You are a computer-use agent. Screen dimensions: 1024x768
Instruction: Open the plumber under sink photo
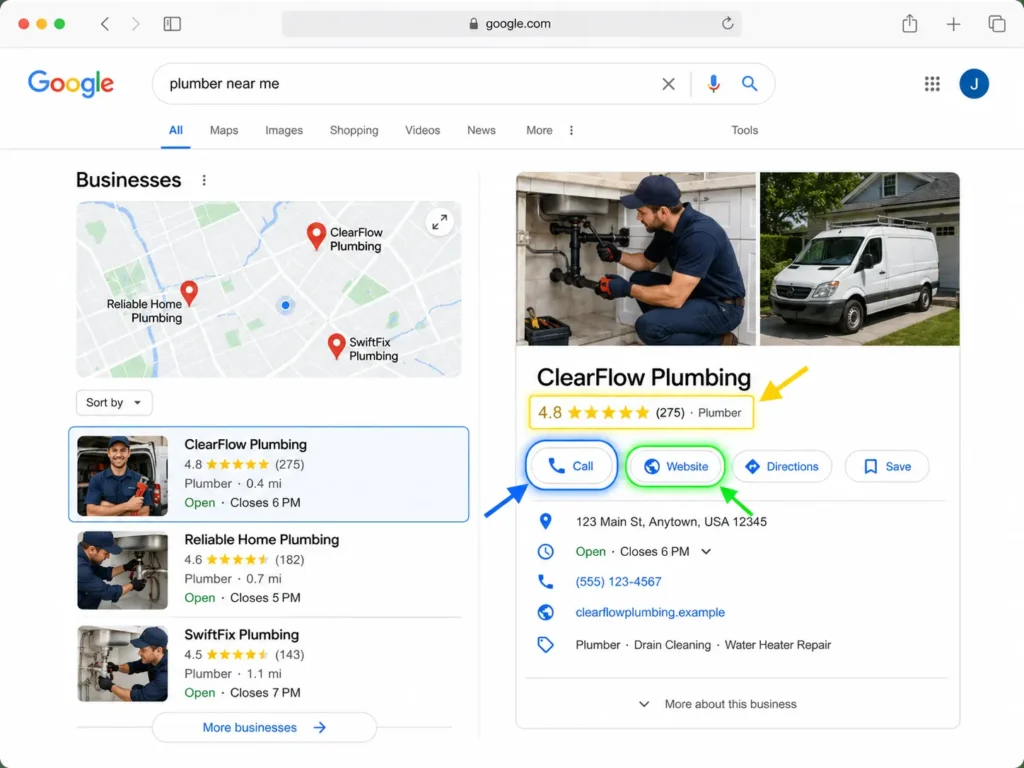(x=635, y=259)
